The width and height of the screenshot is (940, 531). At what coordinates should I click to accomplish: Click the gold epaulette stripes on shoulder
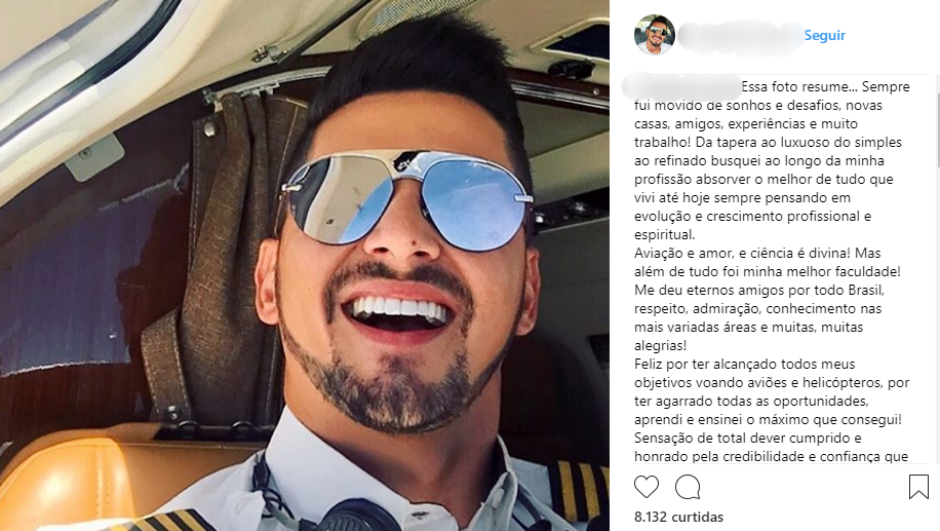click(x=579, y=491)
